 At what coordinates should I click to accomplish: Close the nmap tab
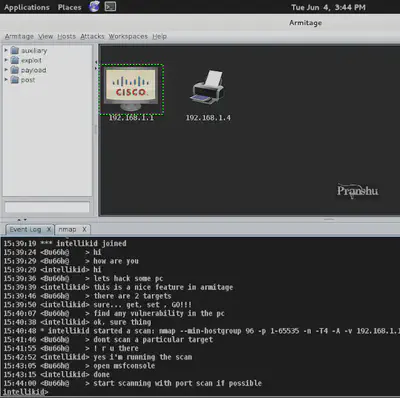click(84, 229)
